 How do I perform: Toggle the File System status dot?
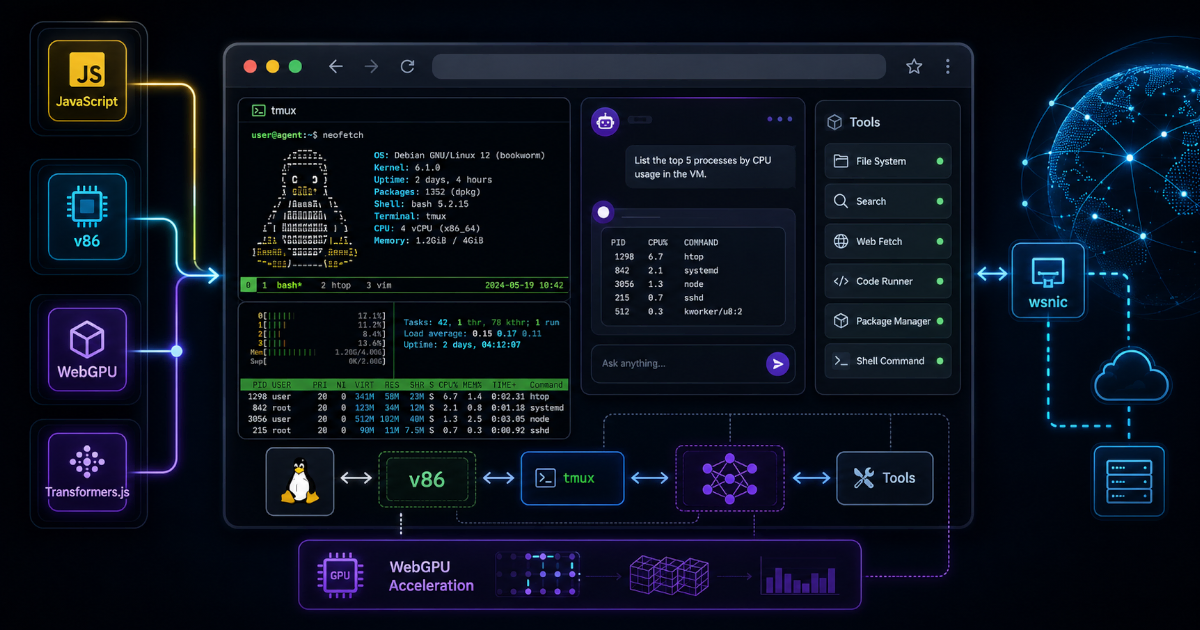pos(939,161)
